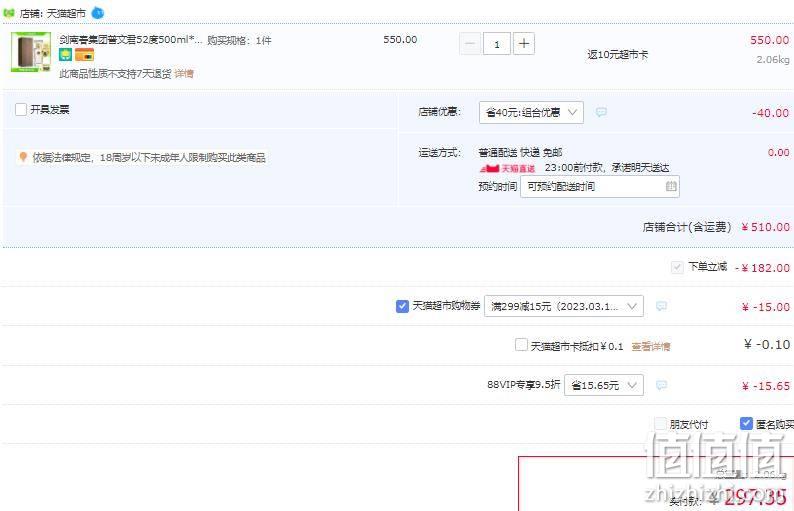The image size is (794, 511).
Task: Open the 88VIP 省15.65元 dropdown
Action: pos(604,385)
